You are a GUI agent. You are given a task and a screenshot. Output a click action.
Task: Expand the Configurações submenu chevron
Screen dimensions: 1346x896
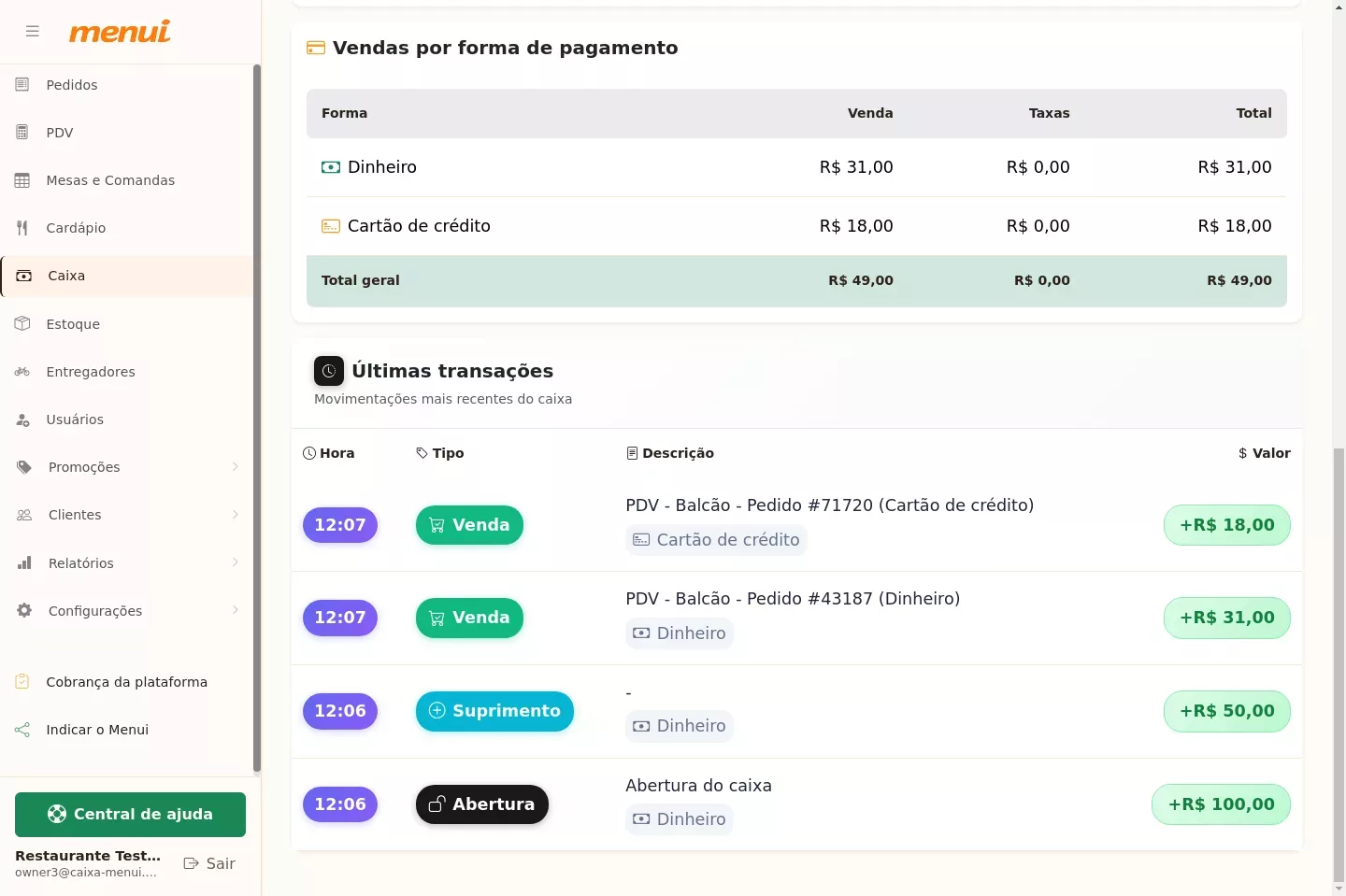(236, 610)
